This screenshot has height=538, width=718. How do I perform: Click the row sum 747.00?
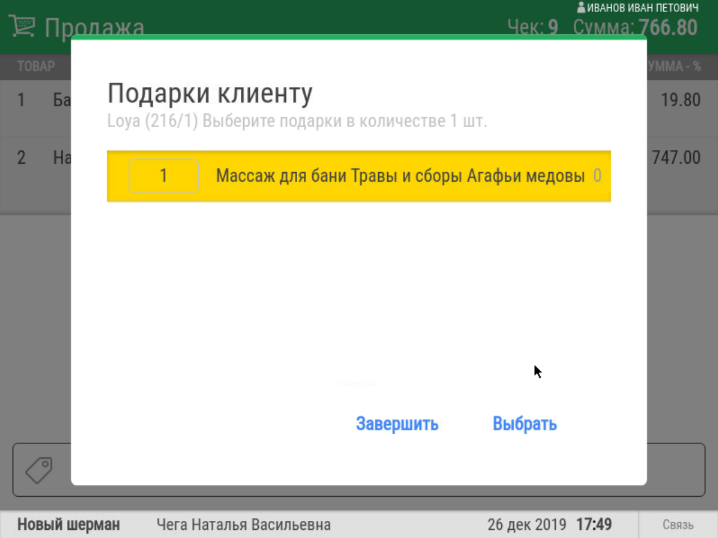point(676,158)
